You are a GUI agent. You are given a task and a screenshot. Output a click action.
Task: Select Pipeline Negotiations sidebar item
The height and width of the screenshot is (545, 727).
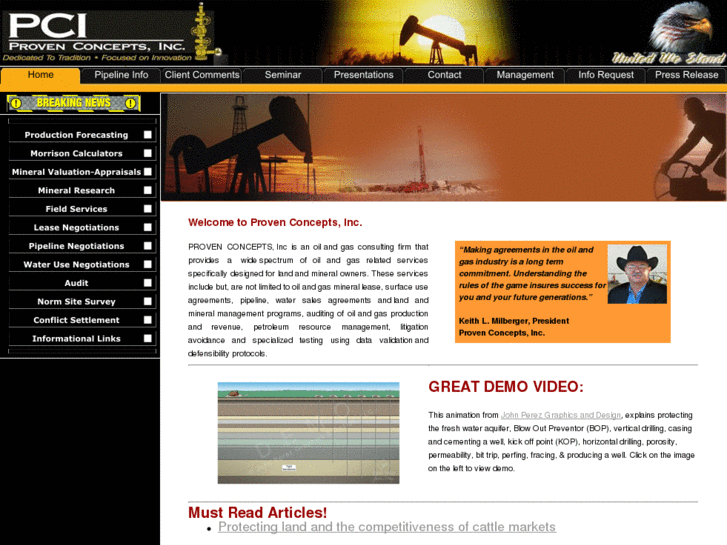click(83, 246)
